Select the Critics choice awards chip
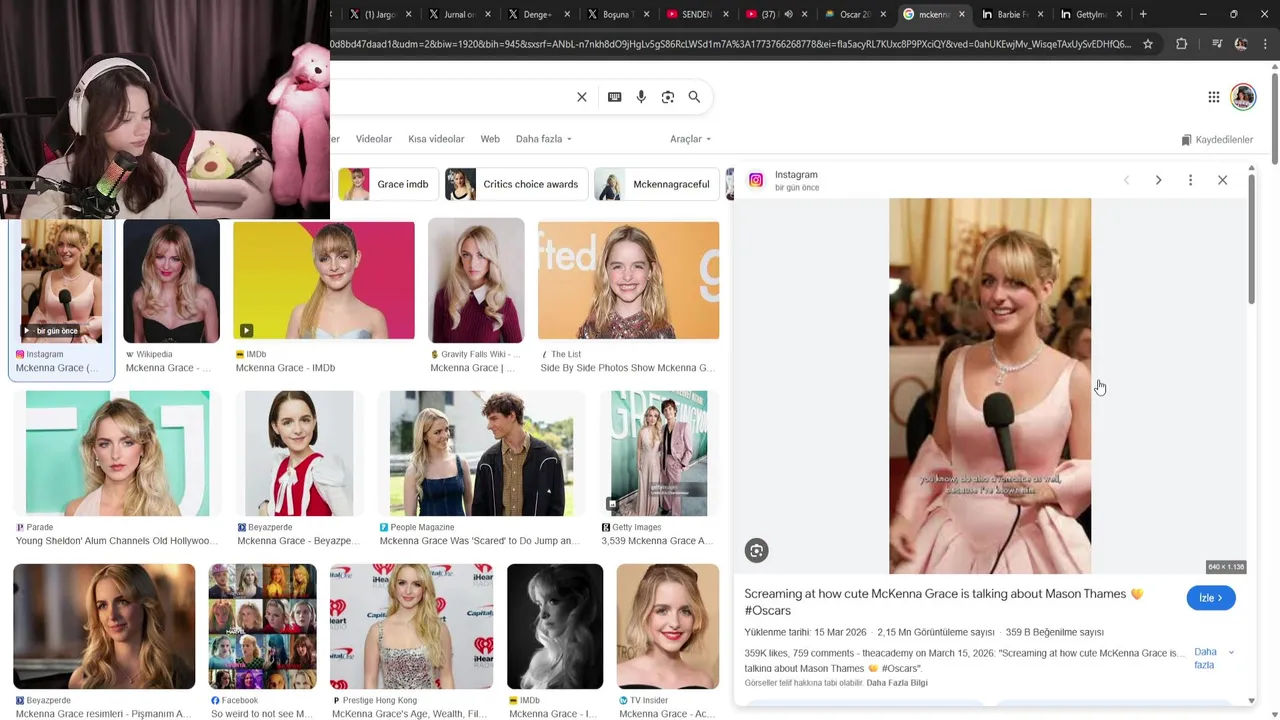 click(516, 184)
